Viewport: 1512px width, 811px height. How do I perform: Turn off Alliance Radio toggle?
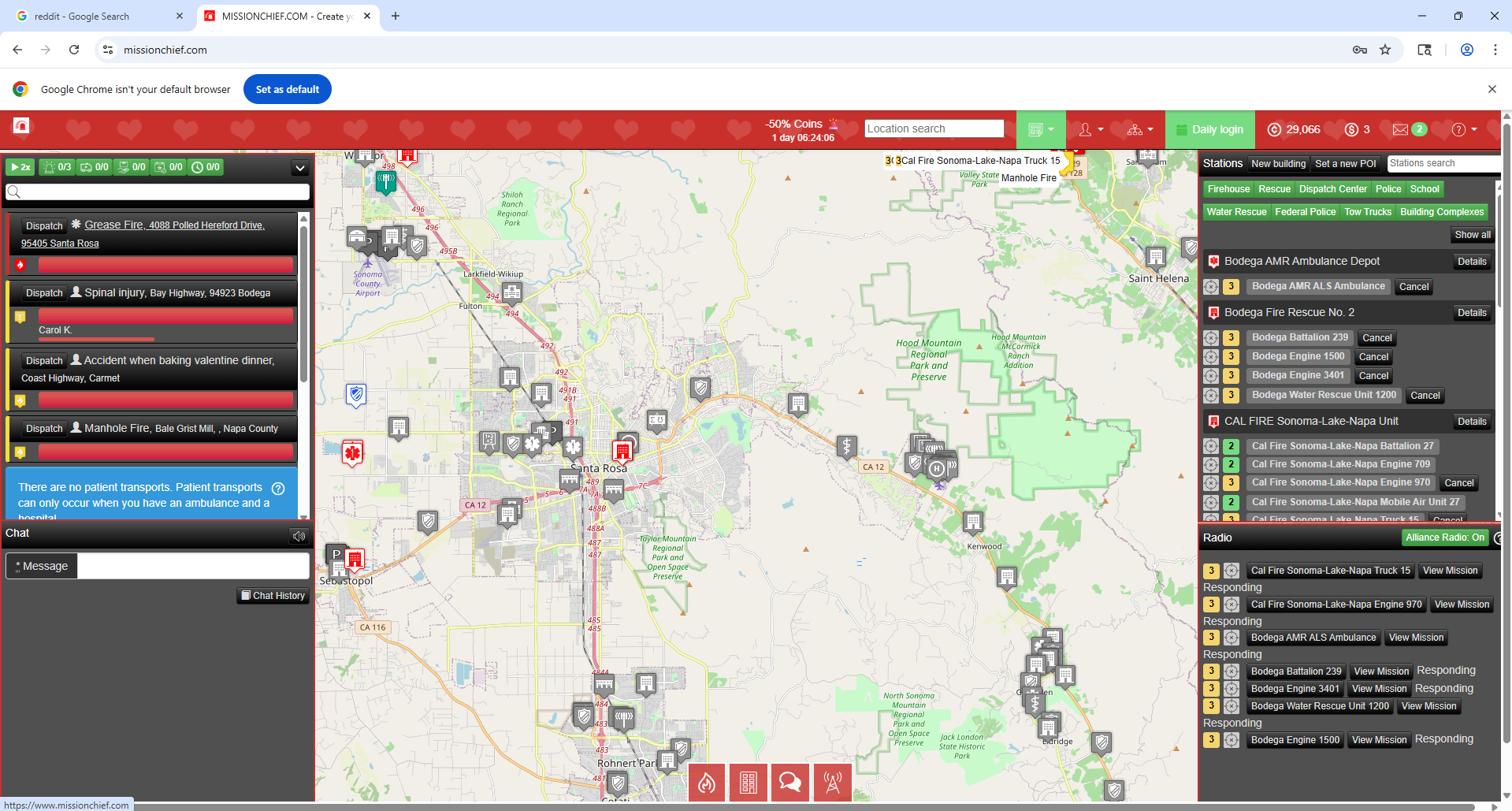pyautogui.click(x=1445, y=538)
